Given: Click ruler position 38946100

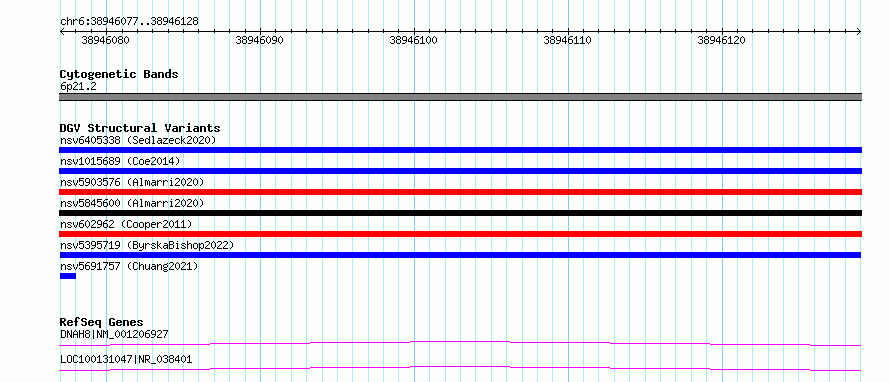Looking at the screenshot, I should tap(413, 40).
